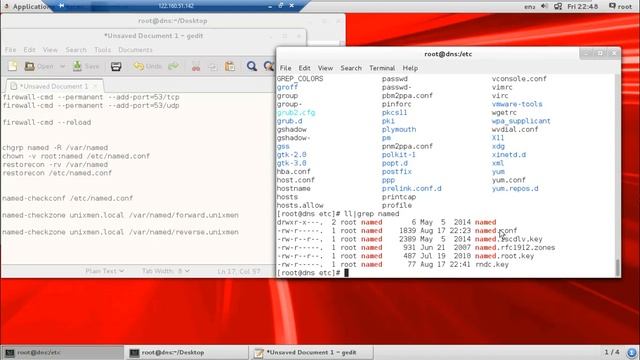
Task: Click the blue notification icon in bottom corner
Action: tap(632, 353)
